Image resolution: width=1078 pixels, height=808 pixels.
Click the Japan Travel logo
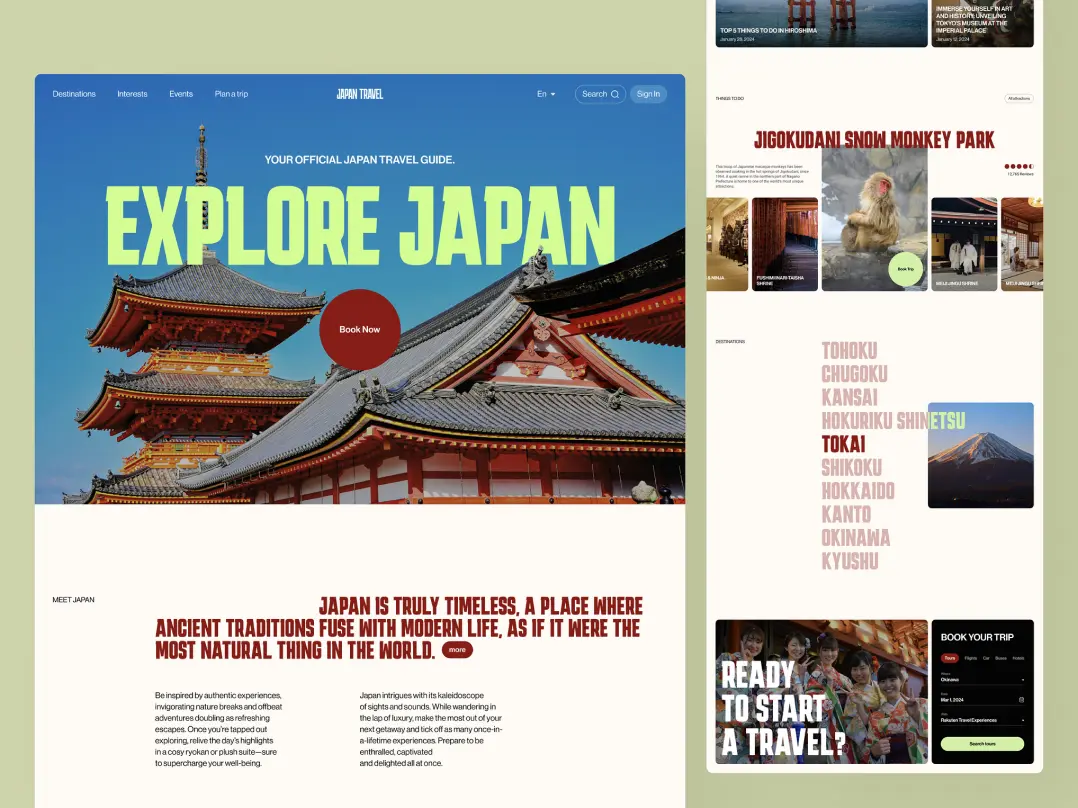360,94
